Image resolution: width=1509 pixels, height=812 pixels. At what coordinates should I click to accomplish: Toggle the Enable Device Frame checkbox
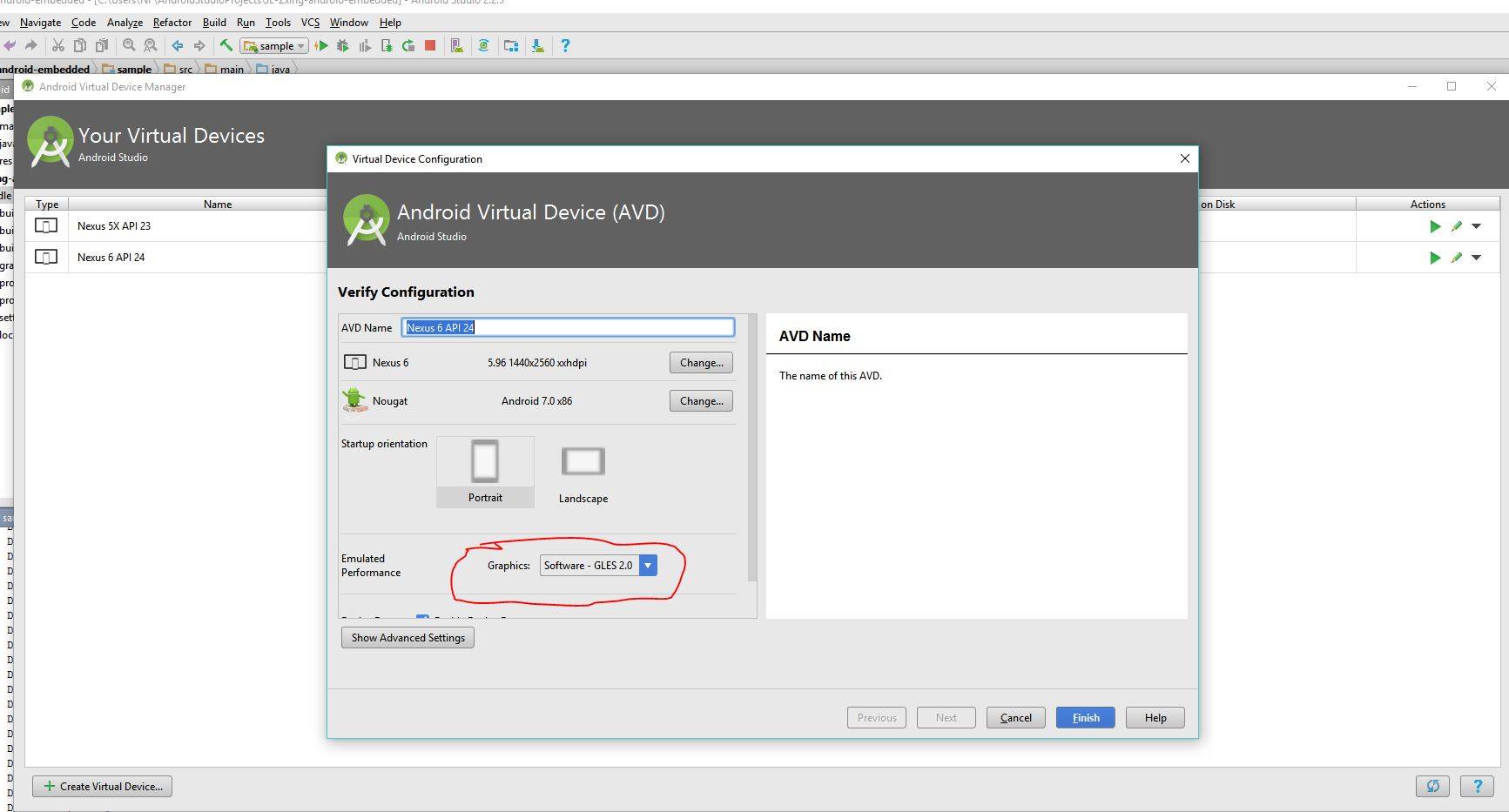[x=422, y=619]
